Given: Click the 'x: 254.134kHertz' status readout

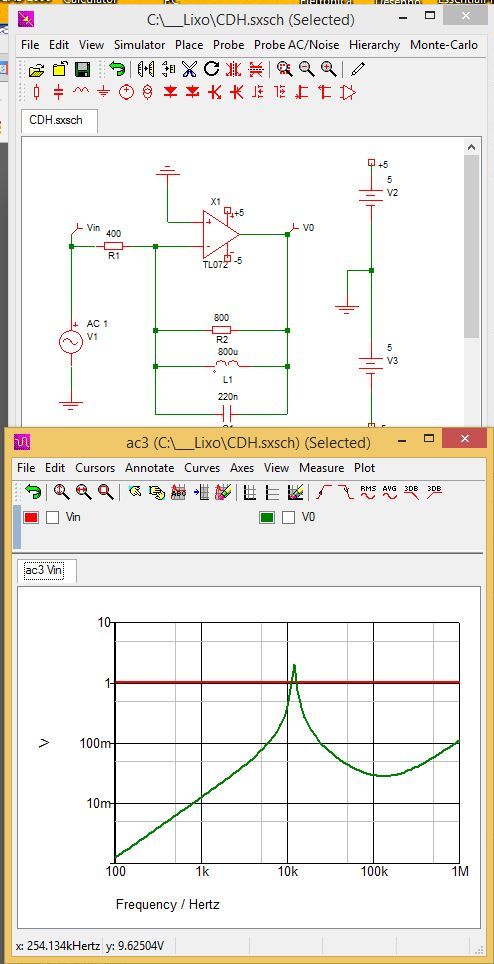Looking at the screenshot, I should point(56,946).
